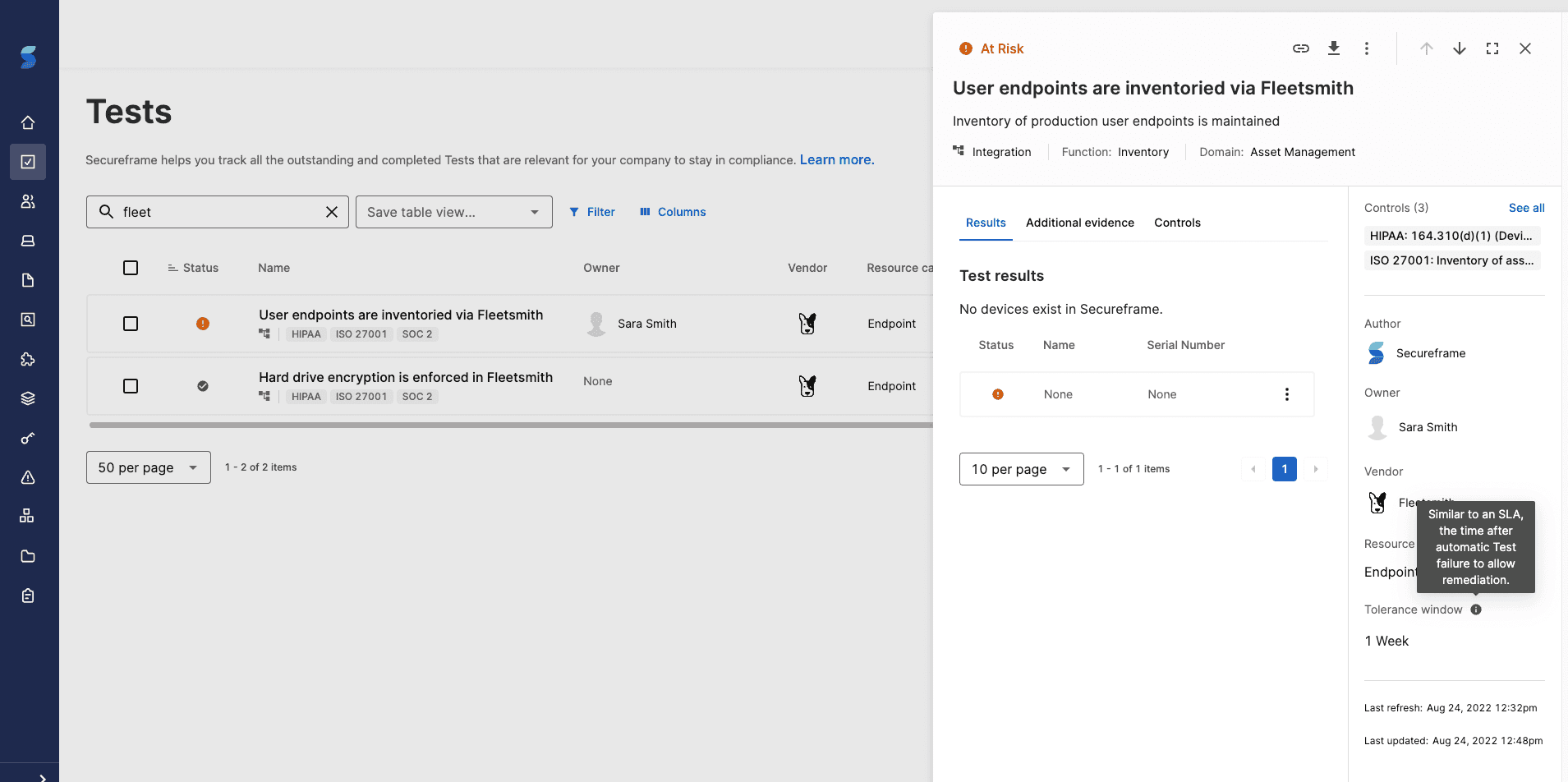Open row actions menu in test results
Viewport: 1568px width, 782px height.
tap(1287, 394)
